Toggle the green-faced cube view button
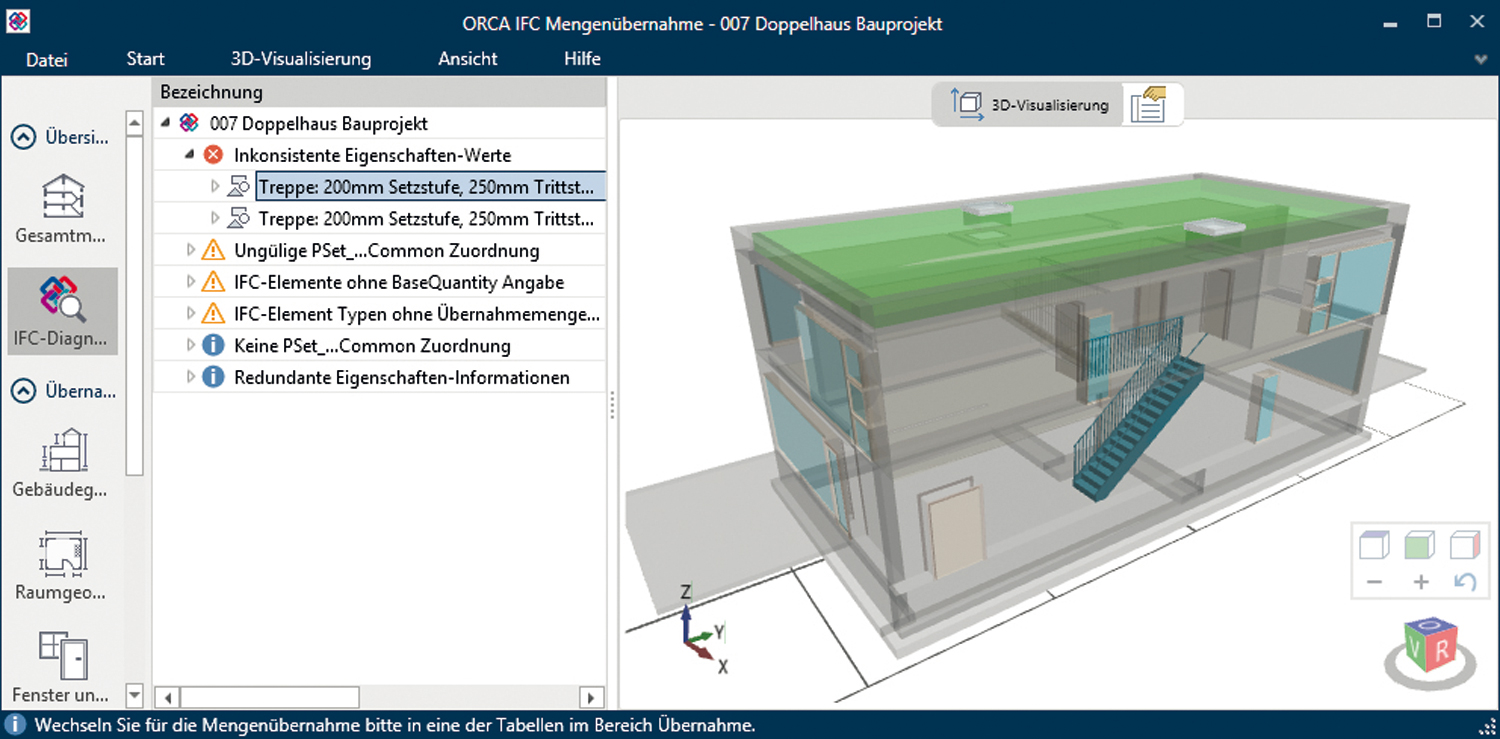Image resolution: width=1500 pixels, height=739 pixels. (x=1420, y=545)
